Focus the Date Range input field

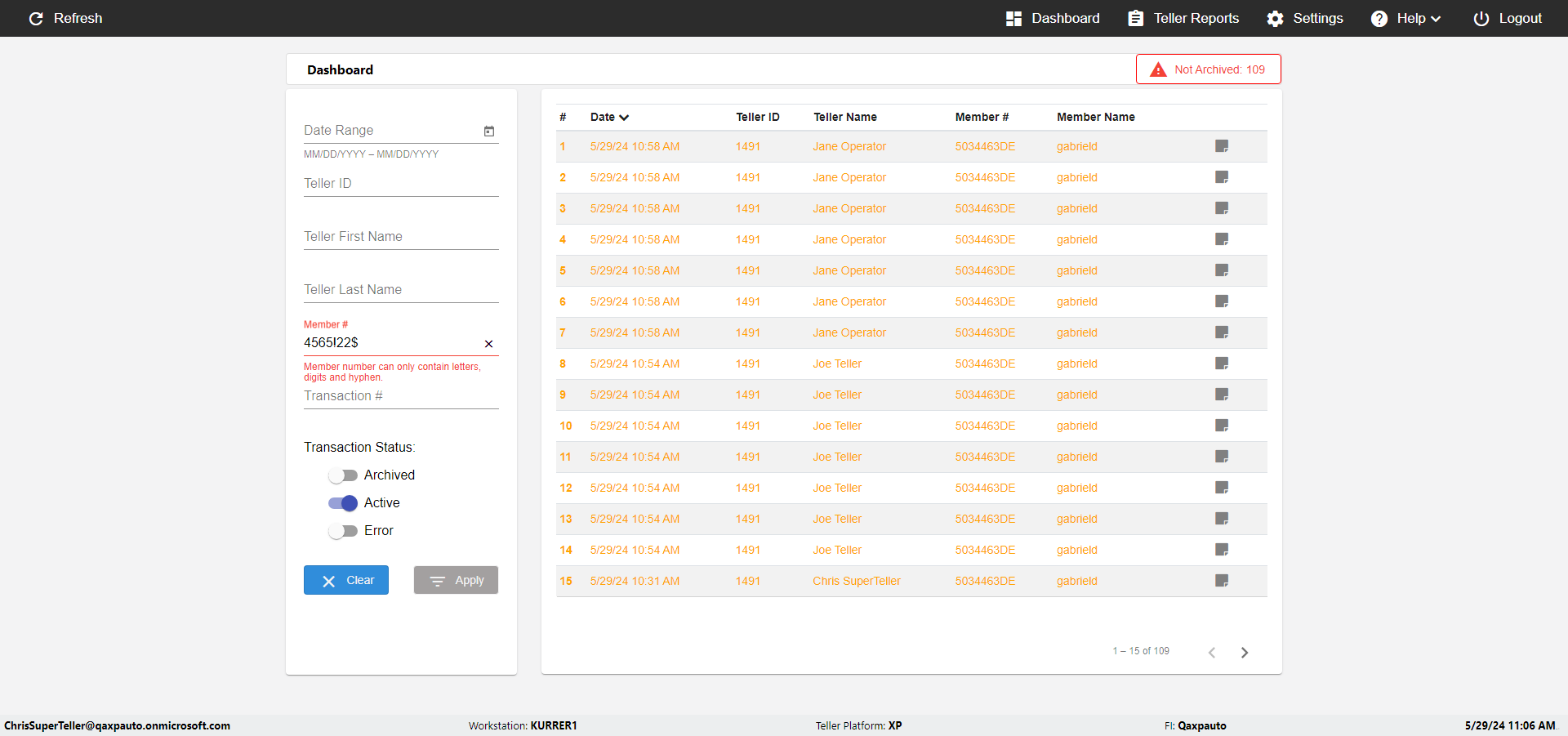[392, 131]
